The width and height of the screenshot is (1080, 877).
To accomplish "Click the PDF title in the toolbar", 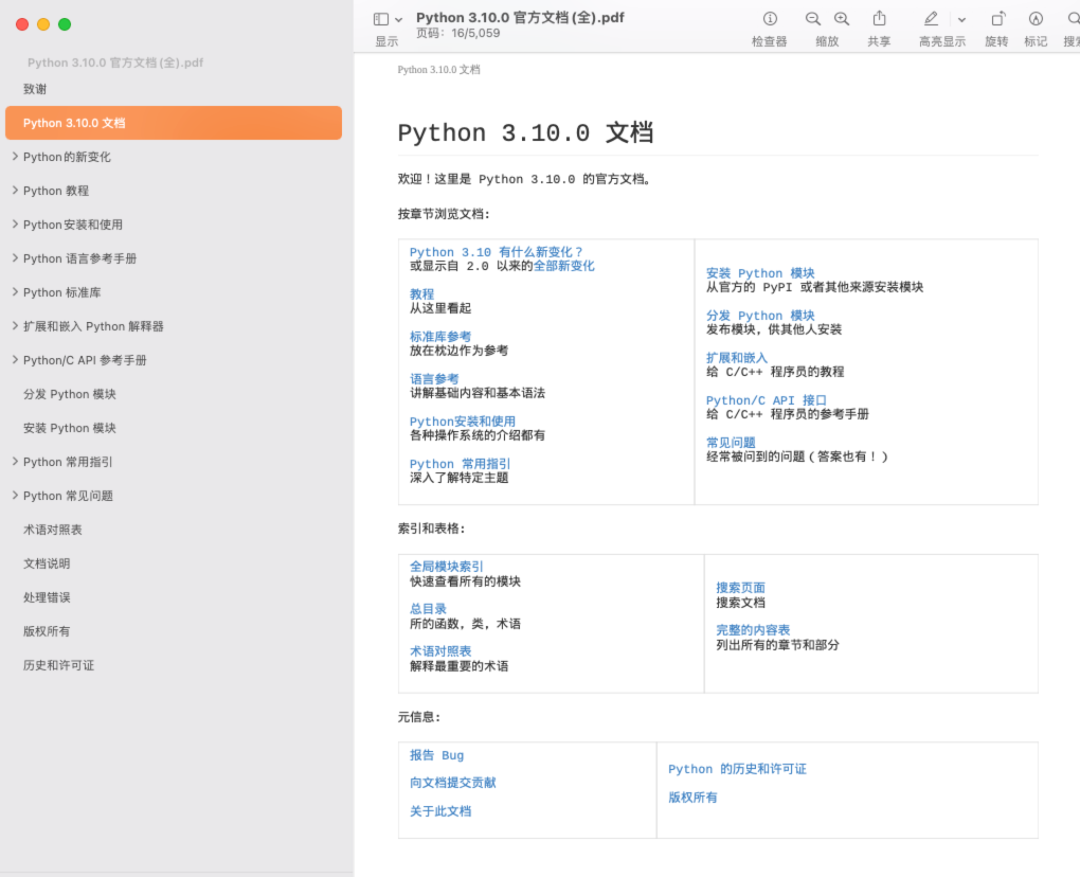I will 520,17.
